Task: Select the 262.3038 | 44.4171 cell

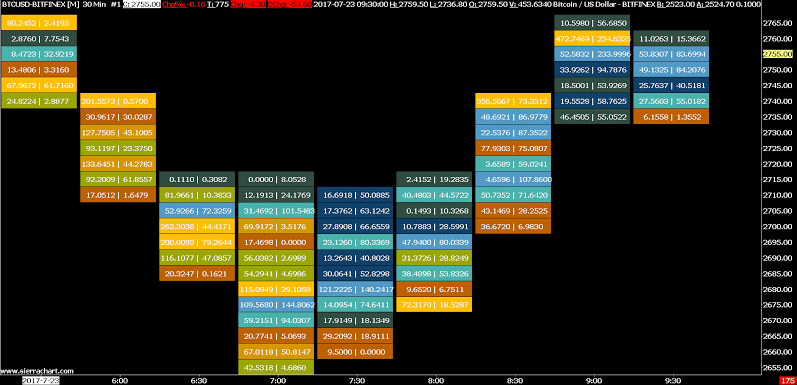Action: [x=197, y=226]
